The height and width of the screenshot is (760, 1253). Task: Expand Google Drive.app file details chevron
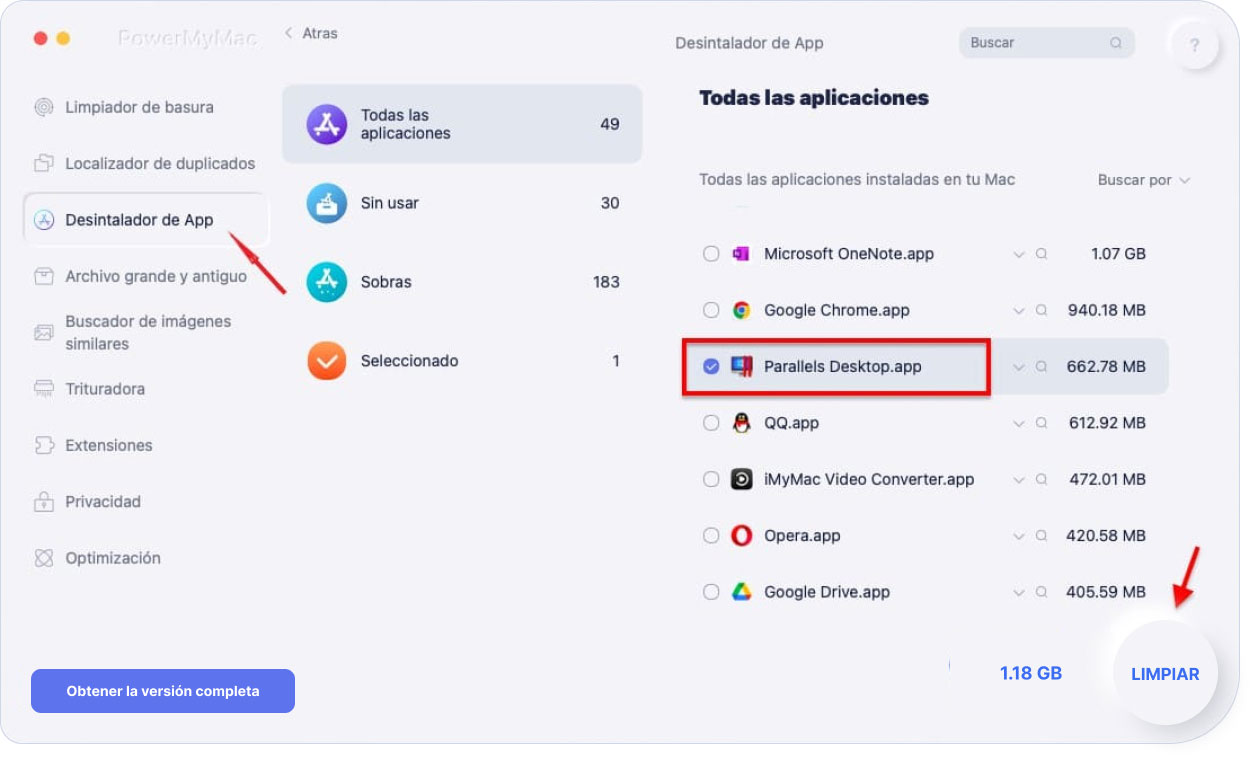1018,593
